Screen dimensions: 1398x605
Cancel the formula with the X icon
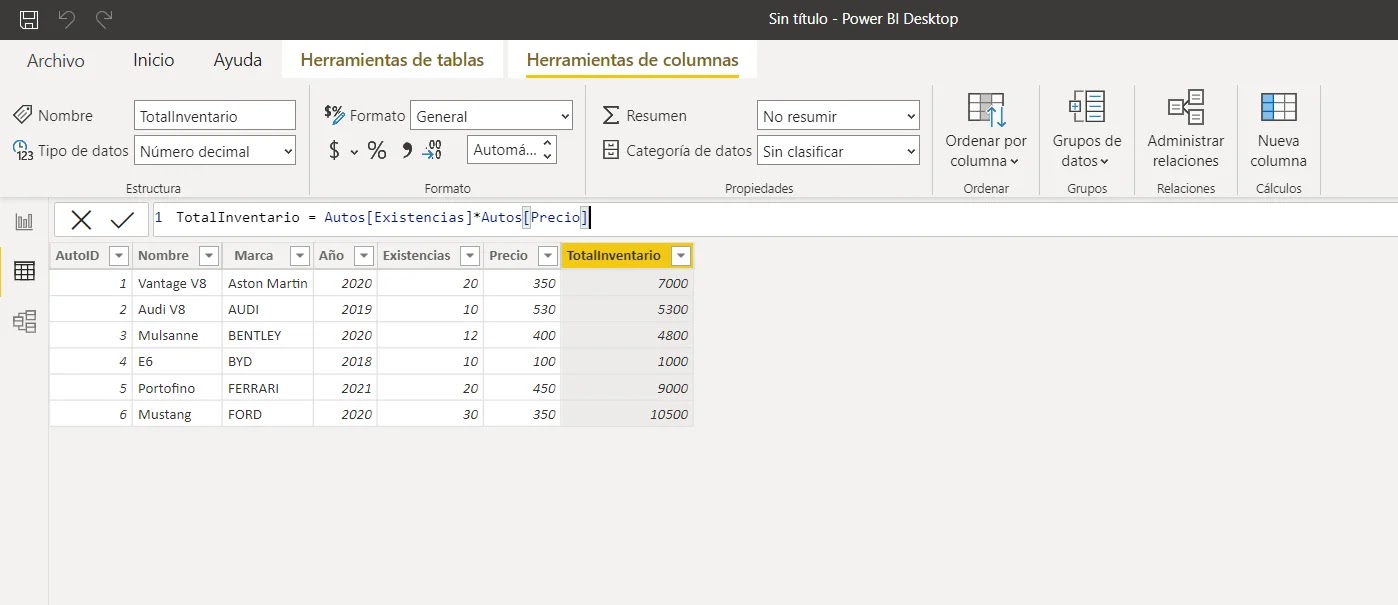point(81,220)
